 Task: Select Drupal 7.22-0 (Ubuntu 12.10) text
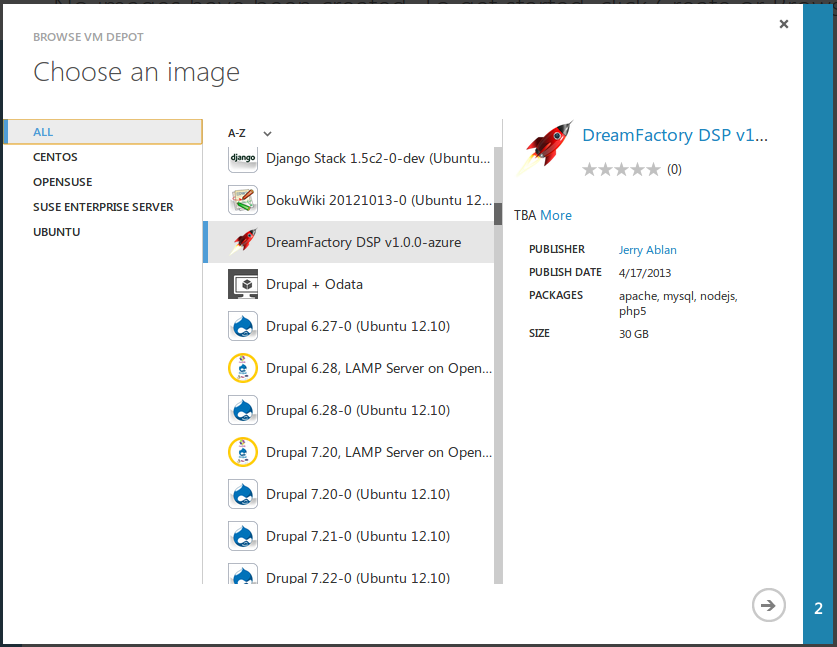click(x=358, y=578)
